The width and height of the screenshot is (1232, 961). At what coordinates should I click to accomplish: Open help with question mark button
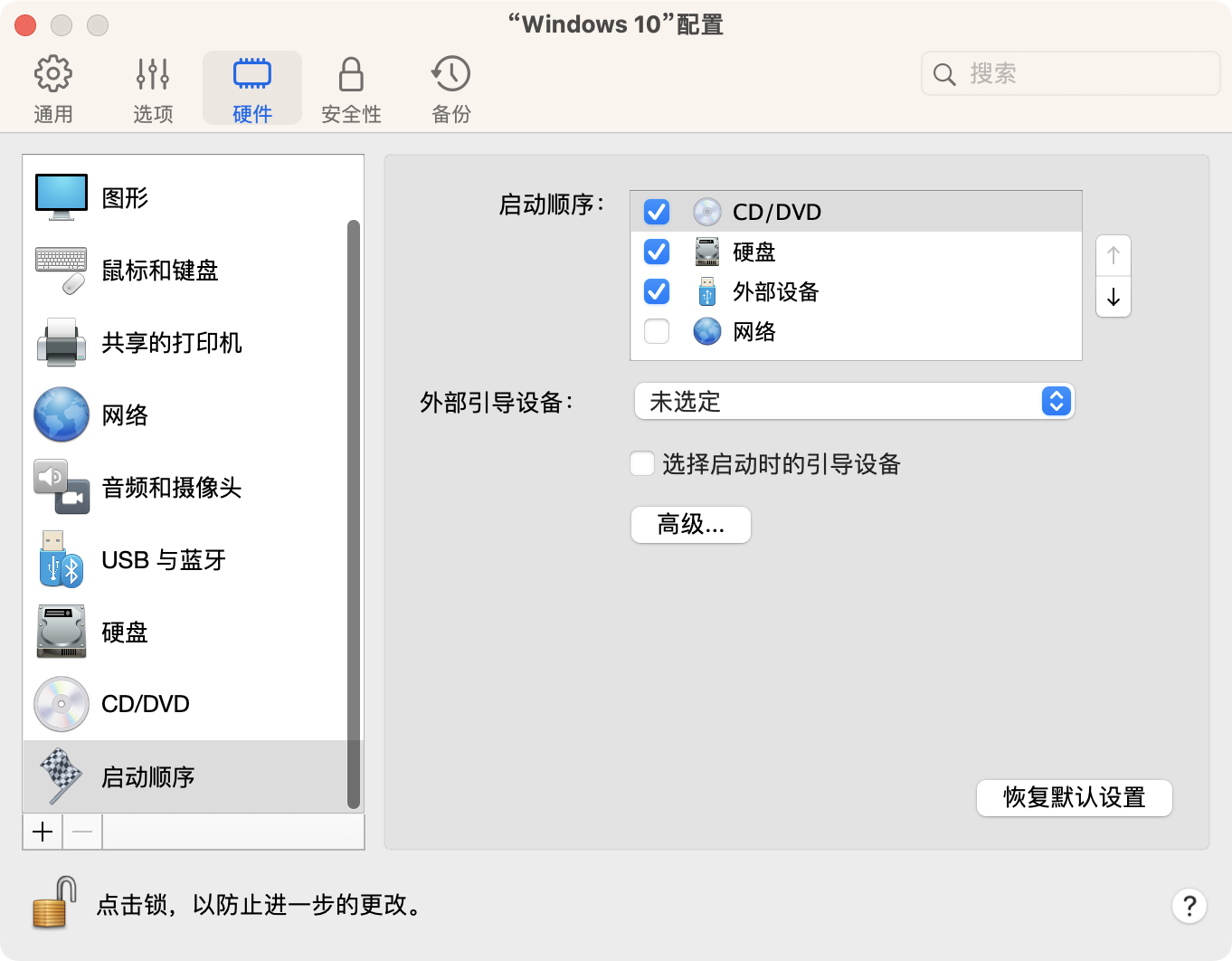[1189, 905]
